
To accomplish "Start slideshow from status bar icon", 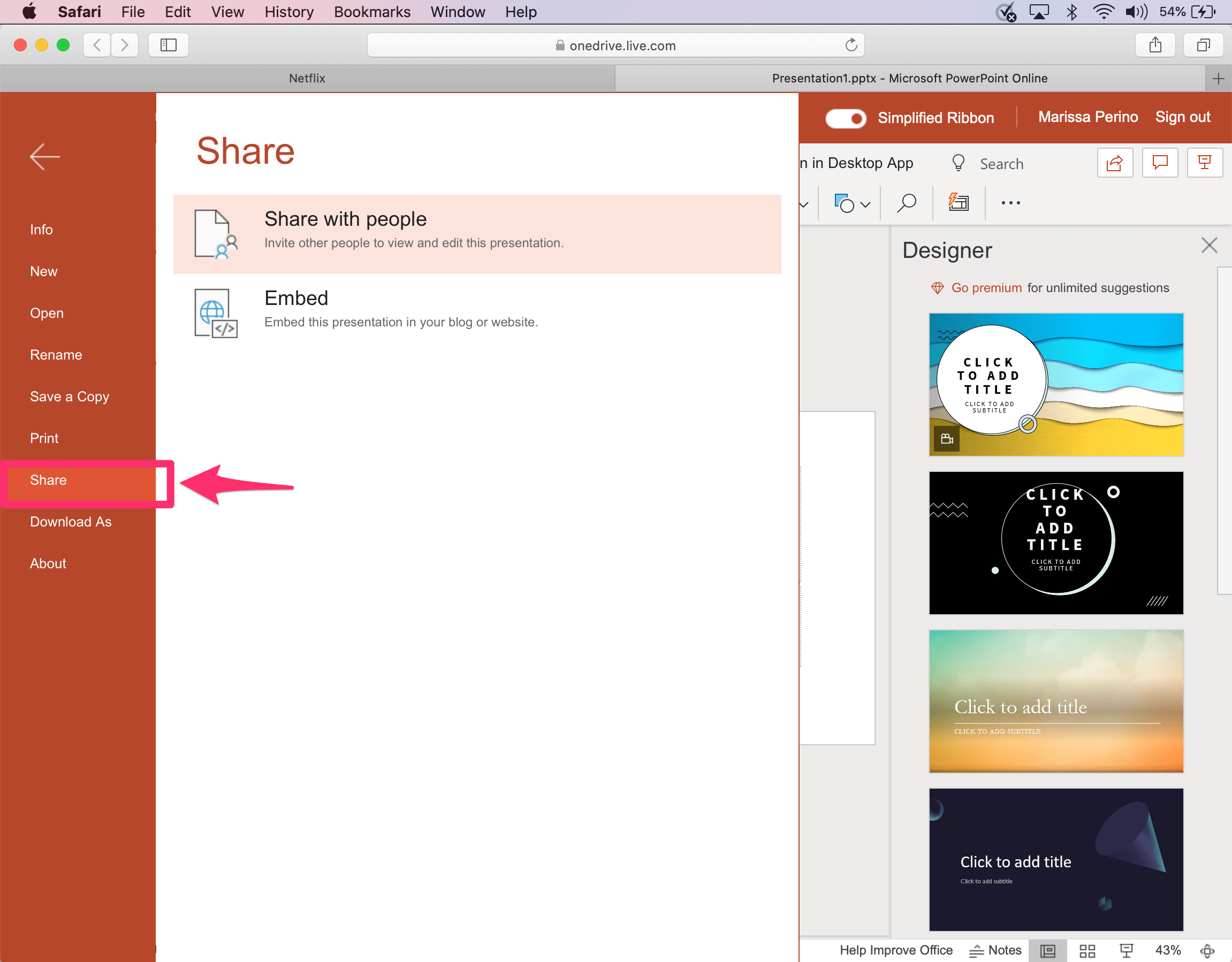I will (1127, 951).
